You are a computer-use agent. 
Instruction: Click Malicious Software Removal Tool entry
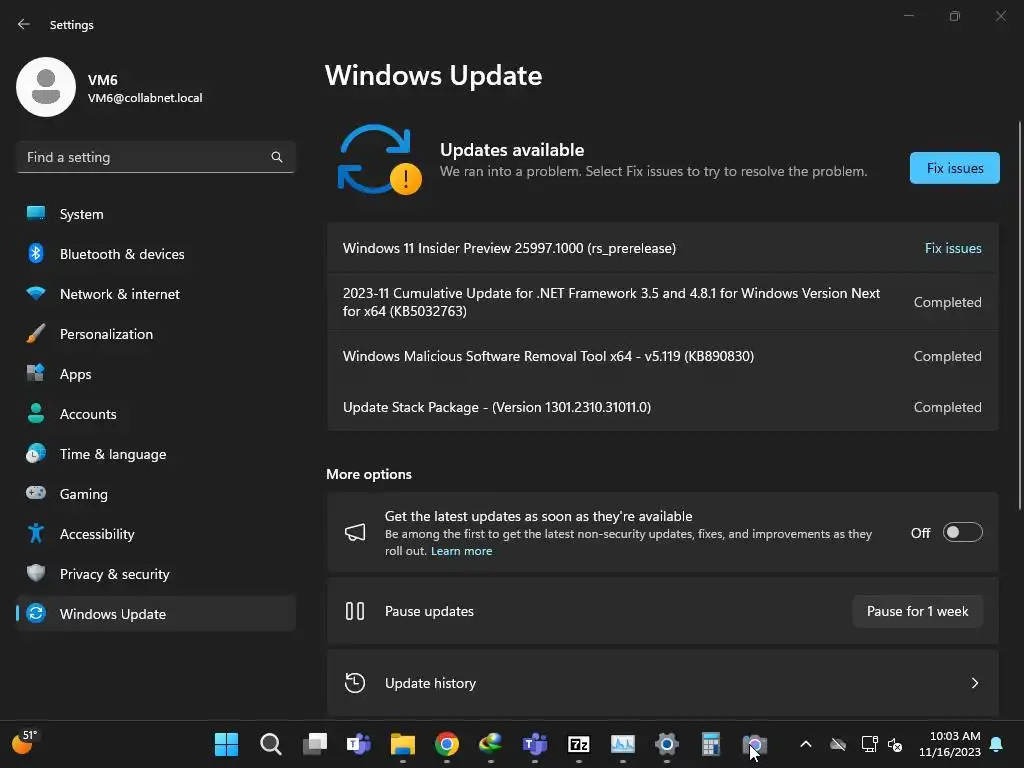coord(663,356)
